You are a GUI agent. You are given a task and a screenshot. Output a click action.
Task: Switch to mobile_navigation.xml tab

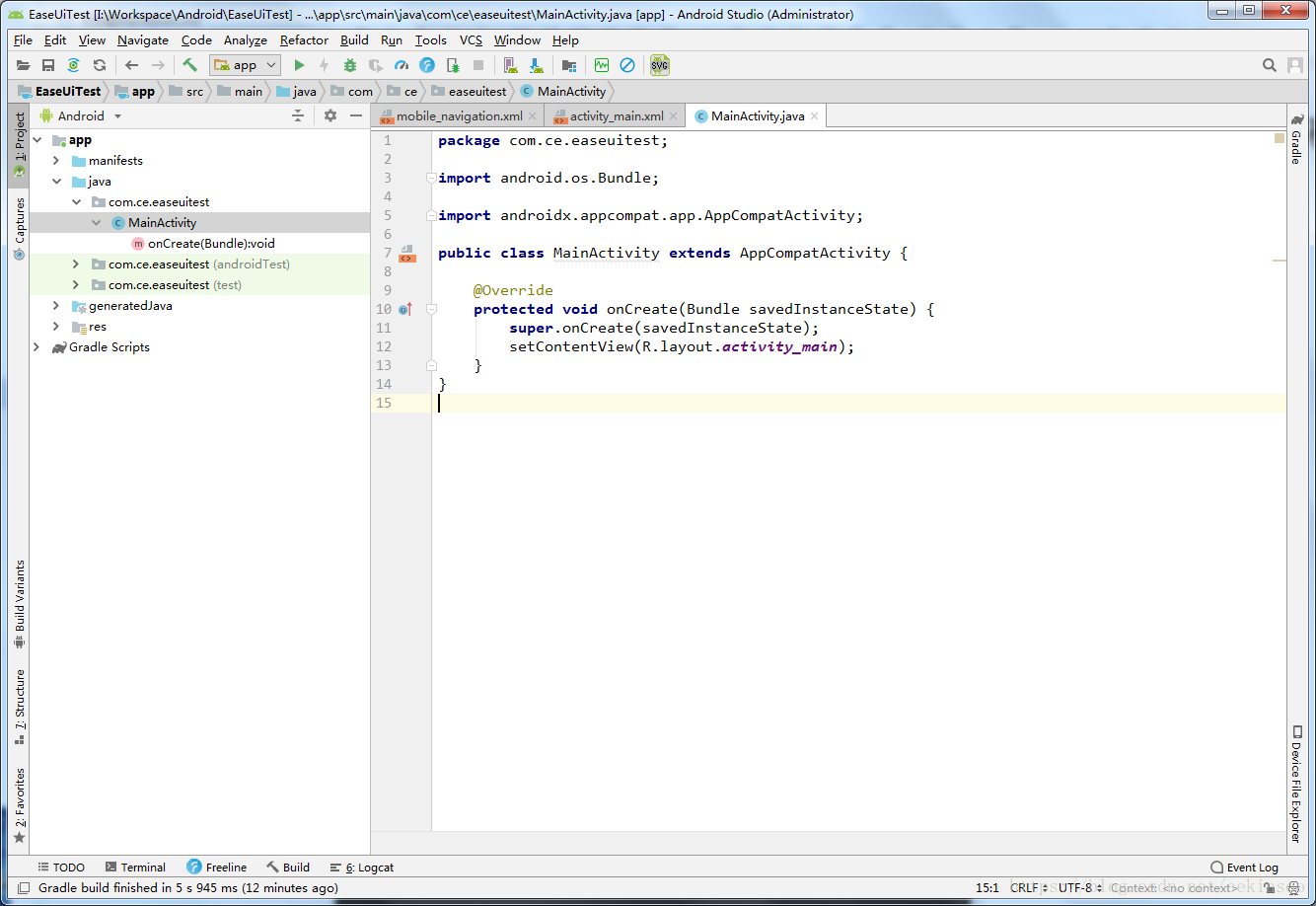pyautogui.click(x=459, y=116)
